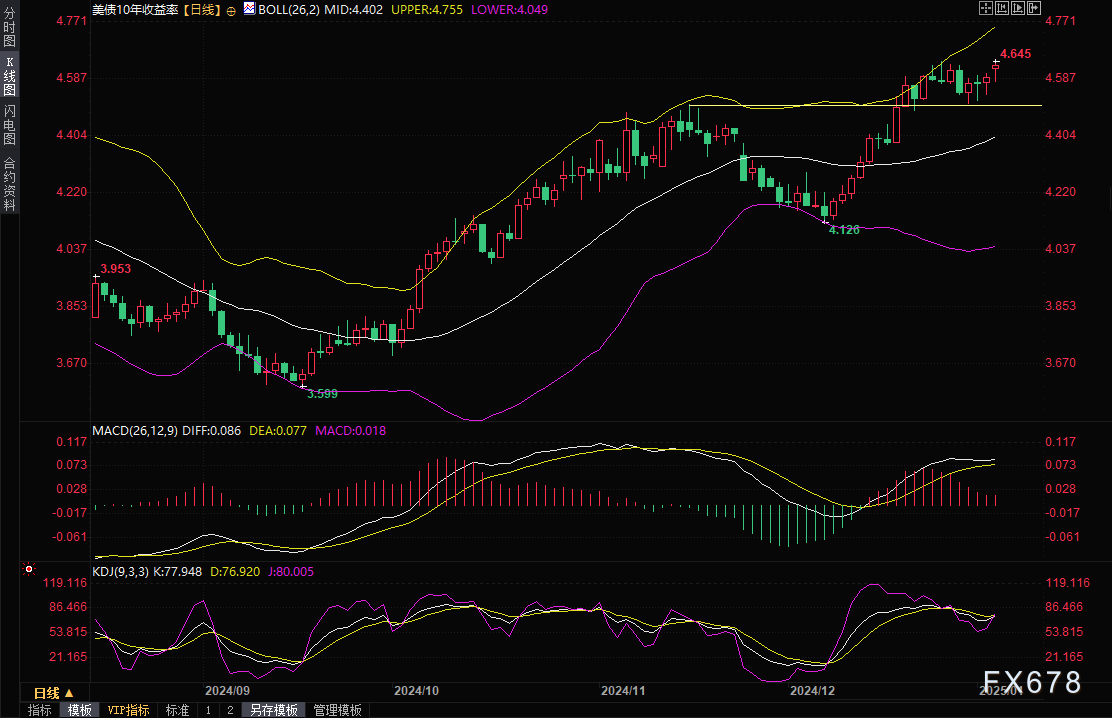
Task: Open VIP指标 tab
Action: pos(129,710)
